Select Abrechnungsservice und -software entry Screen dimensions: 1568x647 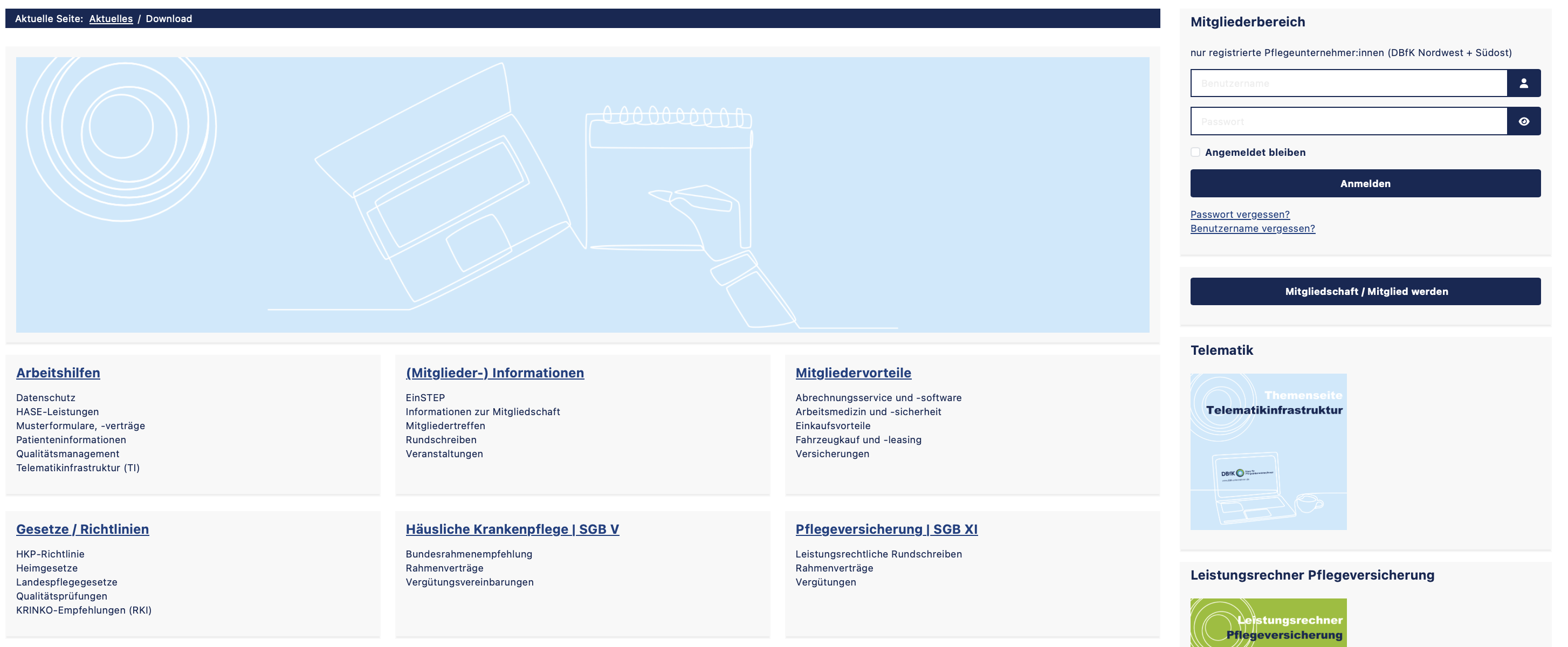pyautogui.click(x=878, y=397)
